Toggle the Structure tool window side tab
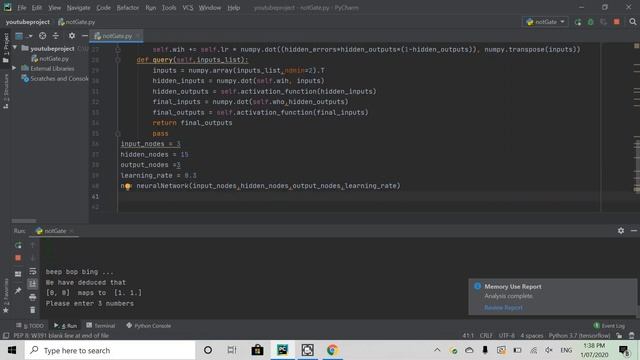640x360 pixels. pos(6,91)
